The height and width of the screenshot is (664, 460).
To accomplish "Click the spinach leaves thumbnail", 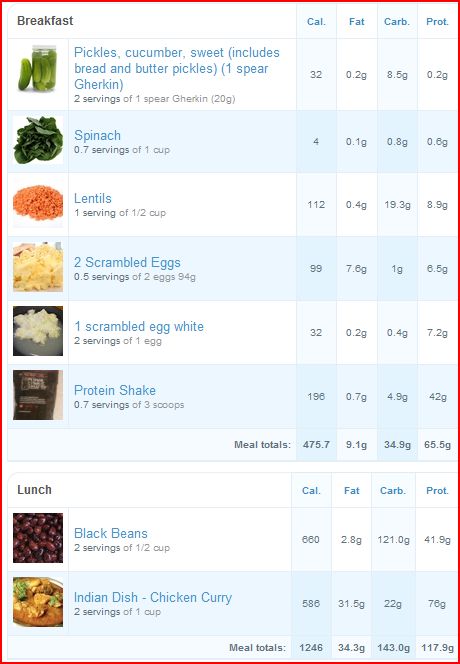I will [x=38, y=140].
